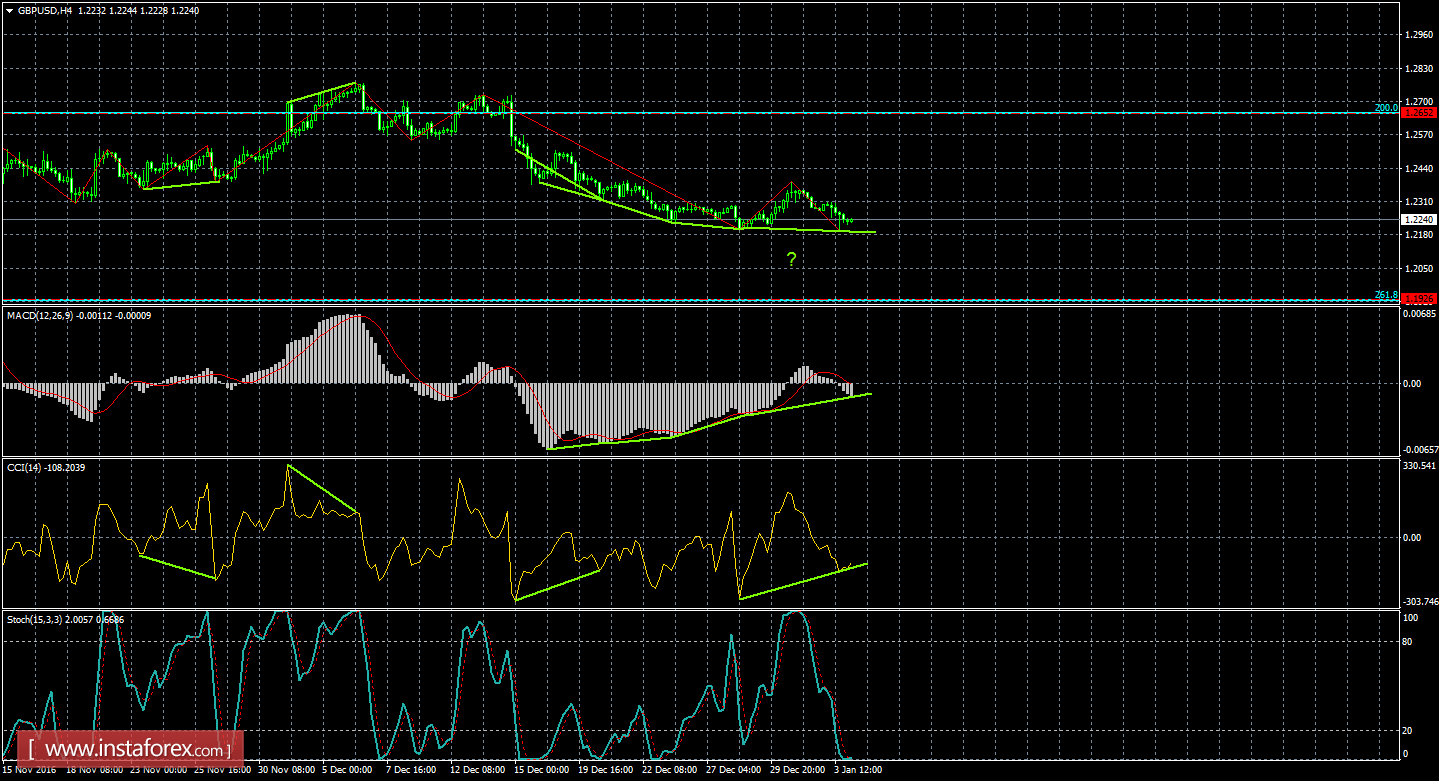Click the current price tag 1.2240
Image resolution: width=1439 pixels, height=781 pixels.
click(x=1419, y=218)
